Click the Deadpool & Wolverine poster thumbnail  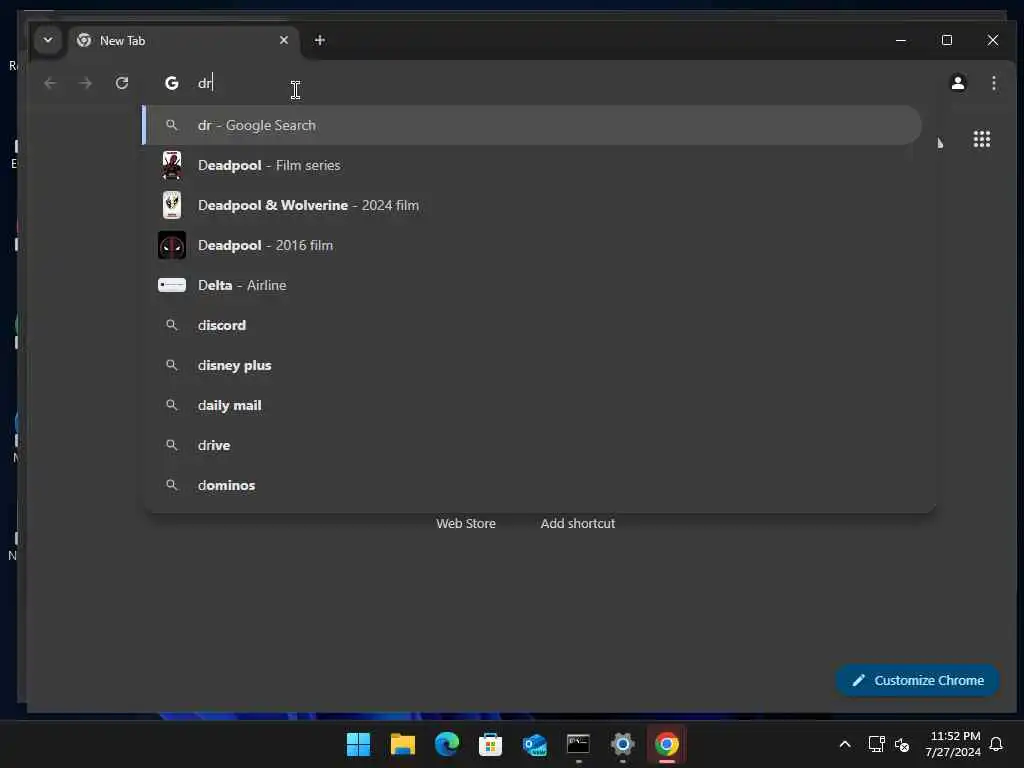coord(172,205)
